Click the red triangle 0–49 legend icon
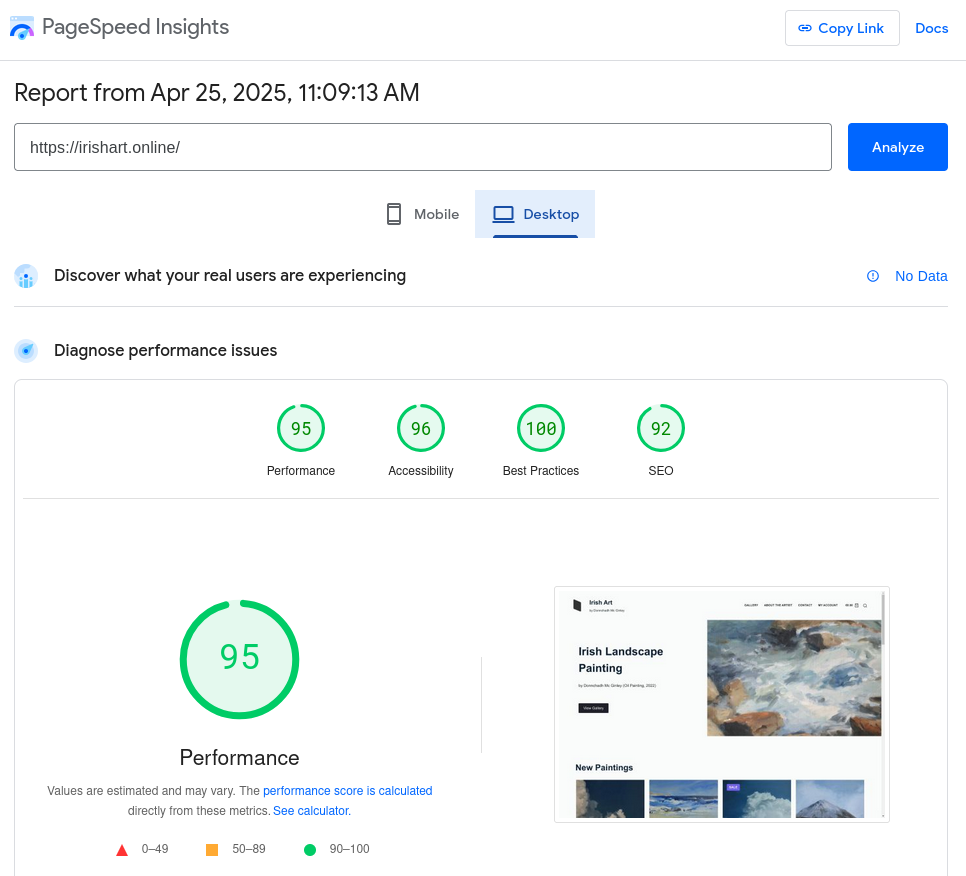This screenshot has width=966, height=876. pyautogui.click(x=122, y=850)
